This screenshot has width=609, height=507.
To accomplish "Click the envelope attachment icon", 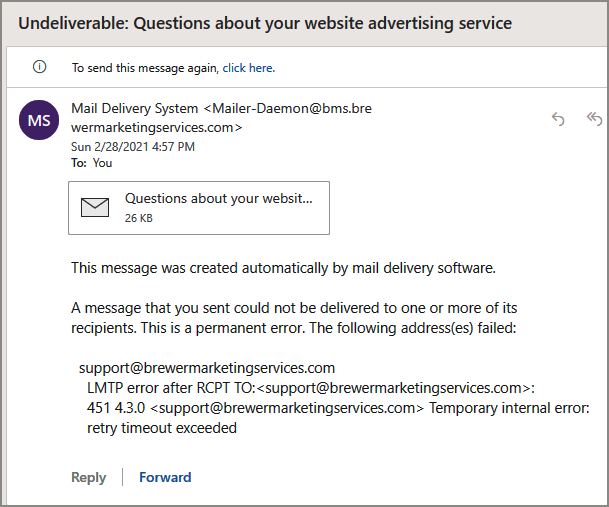I will (95, 207).
